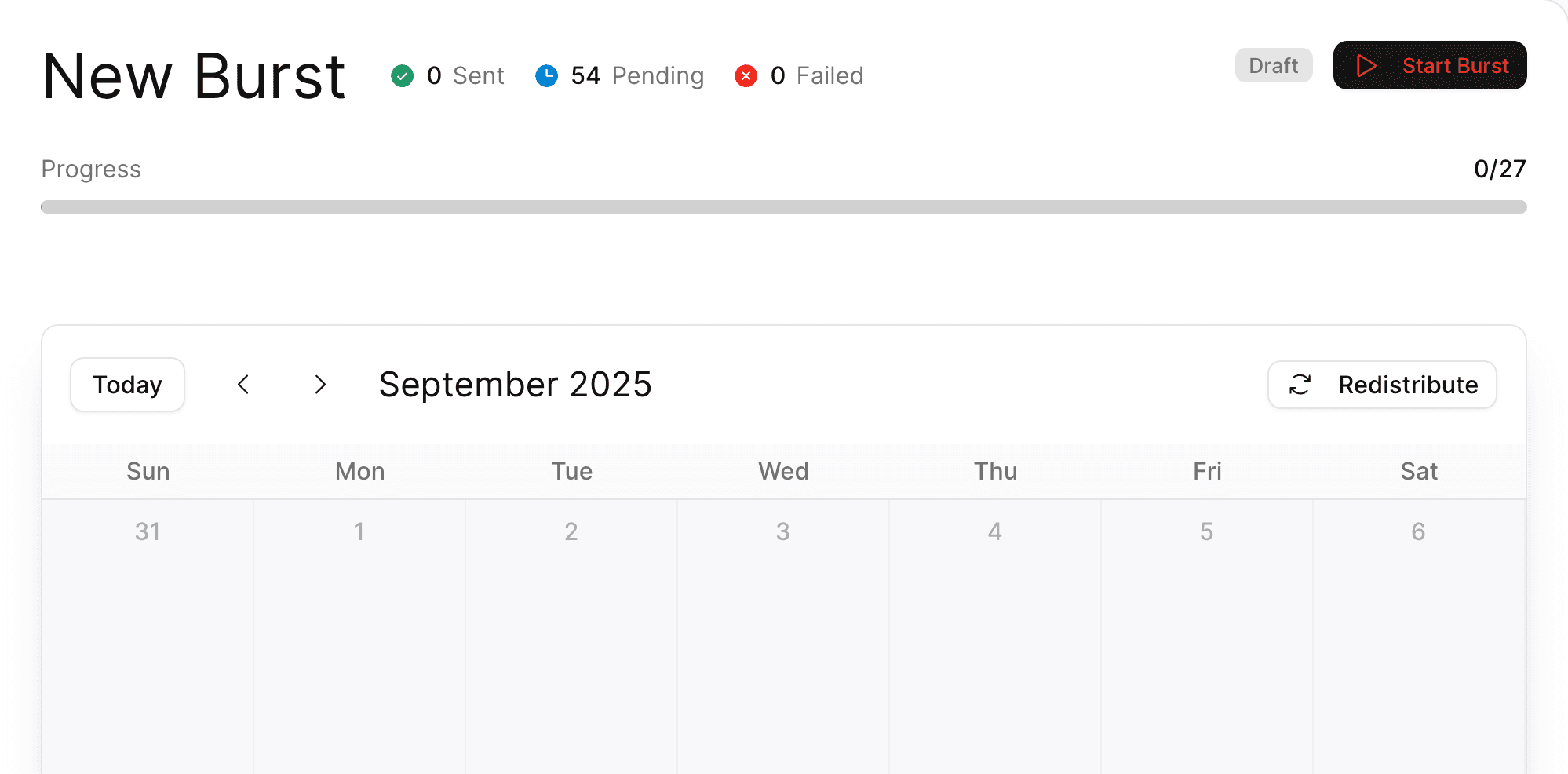The image size is (1568, 774).
Task: Select the left arrow to view August
Action: pyautogui.click(x=243, y=385)
